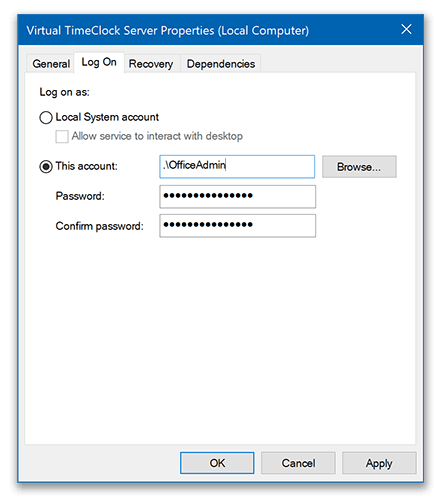Switch to the General tab
This screenshot has width=442, height=499.
click(x=51, y=63)
